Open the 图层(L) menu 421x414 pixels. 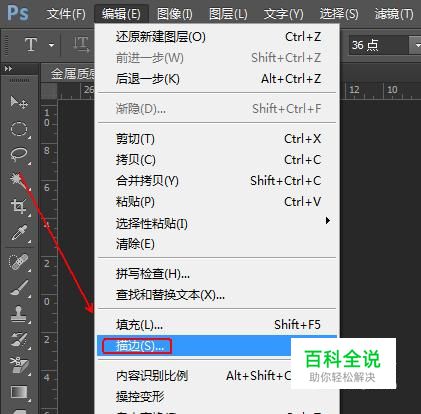point(228,14)
